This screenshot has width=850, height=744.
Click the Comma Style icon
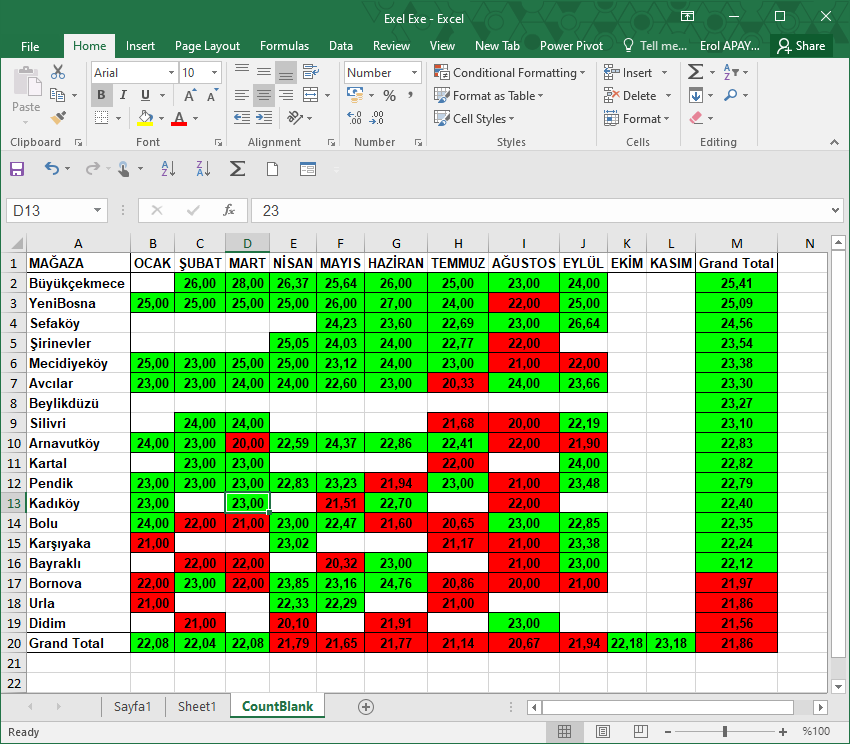[410, 95]
